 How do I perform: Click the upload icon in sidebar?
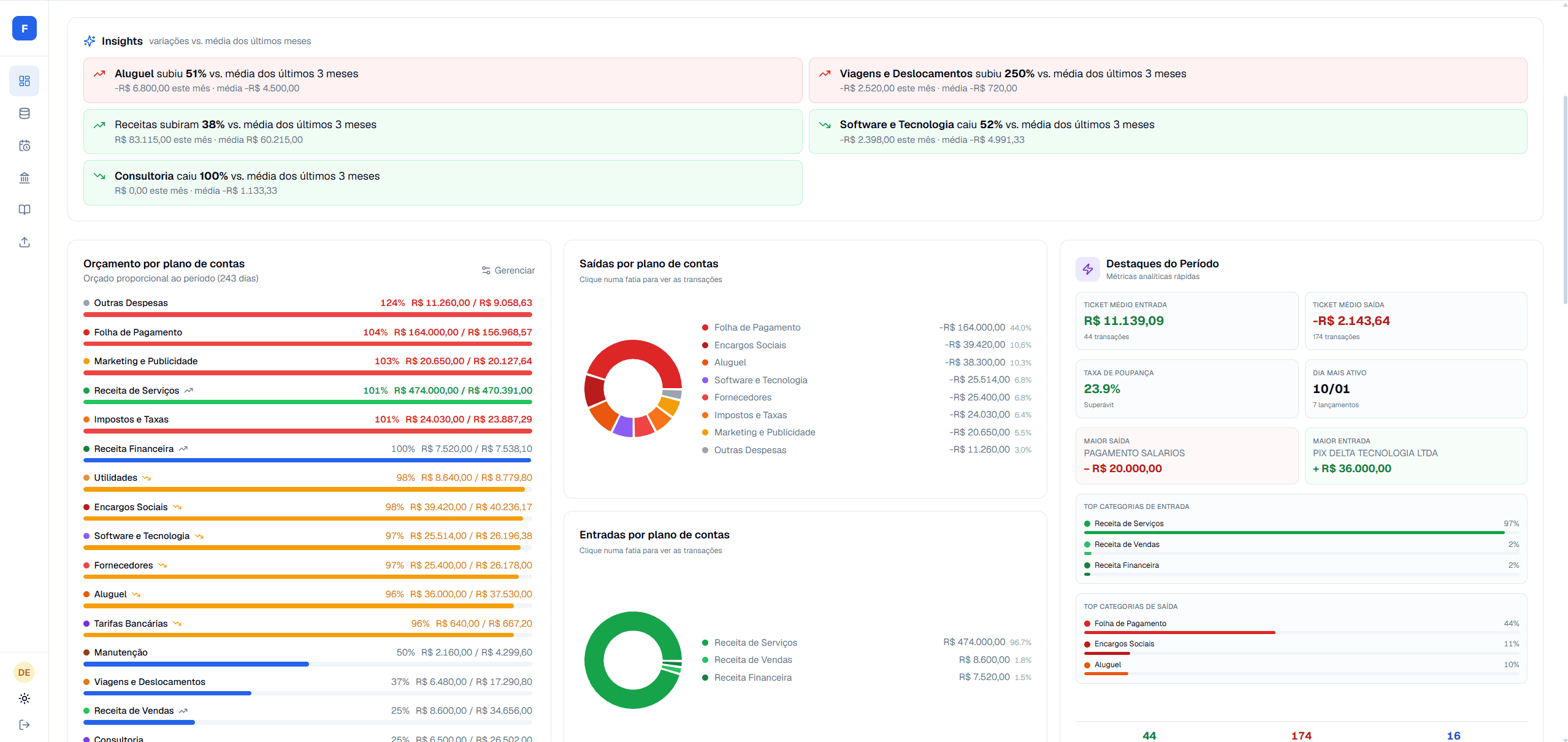[25, 242]
